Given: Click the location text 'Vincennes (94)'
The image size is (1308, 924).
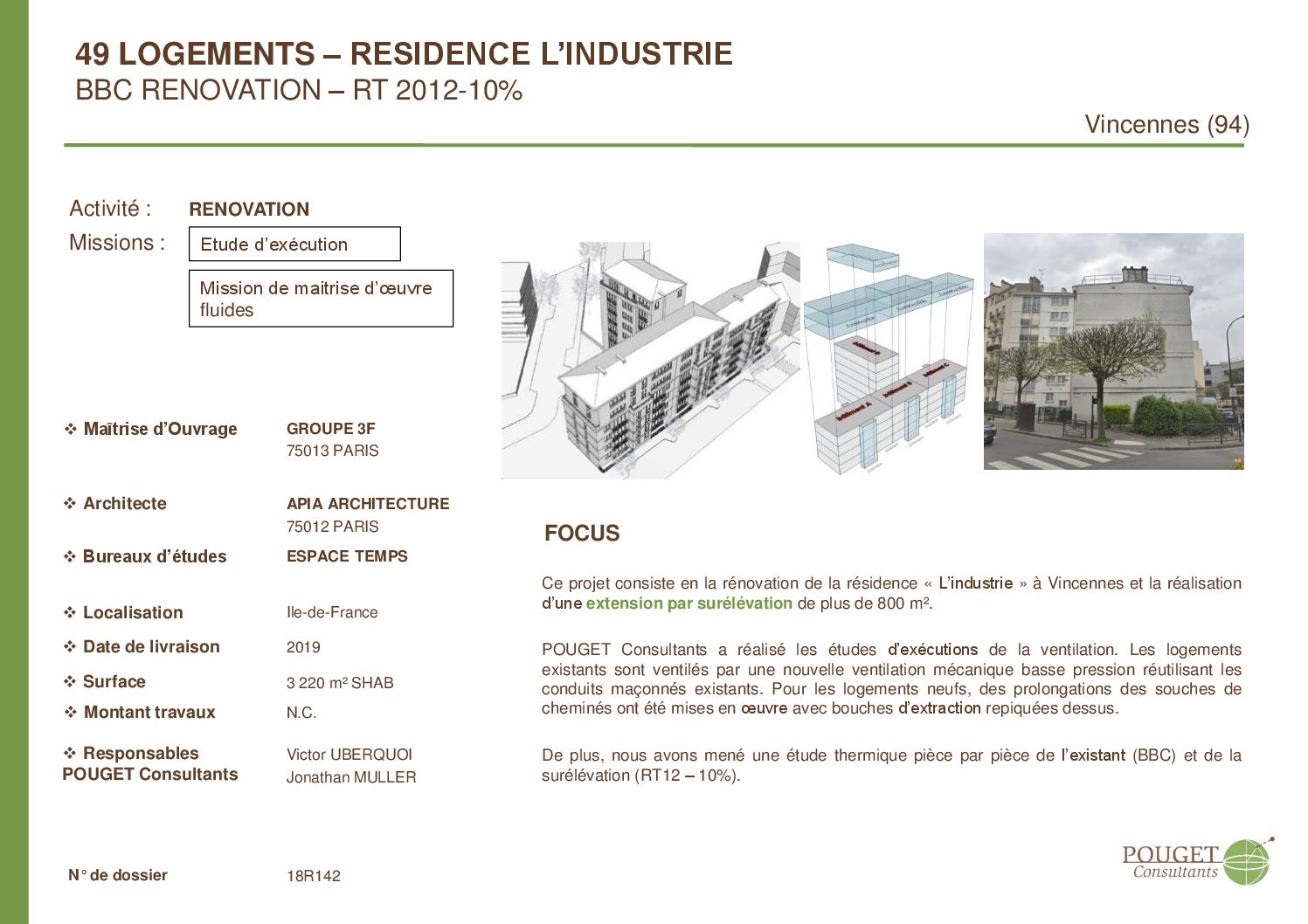Looking at the screenshot, I should pyautogui.click(x=1166, y=125).
